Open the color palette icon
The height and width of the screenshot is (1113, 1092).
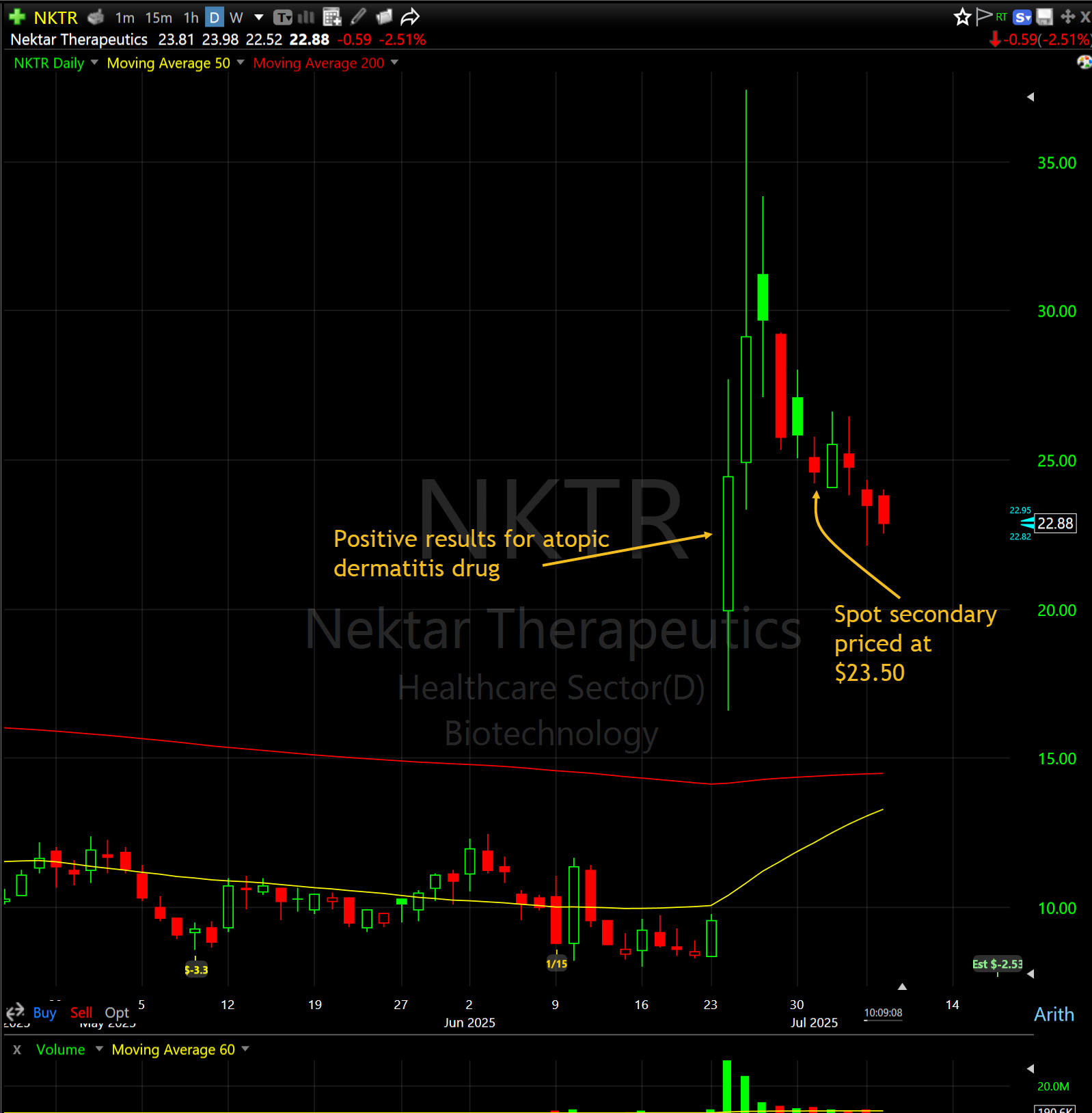point(1084,62)
